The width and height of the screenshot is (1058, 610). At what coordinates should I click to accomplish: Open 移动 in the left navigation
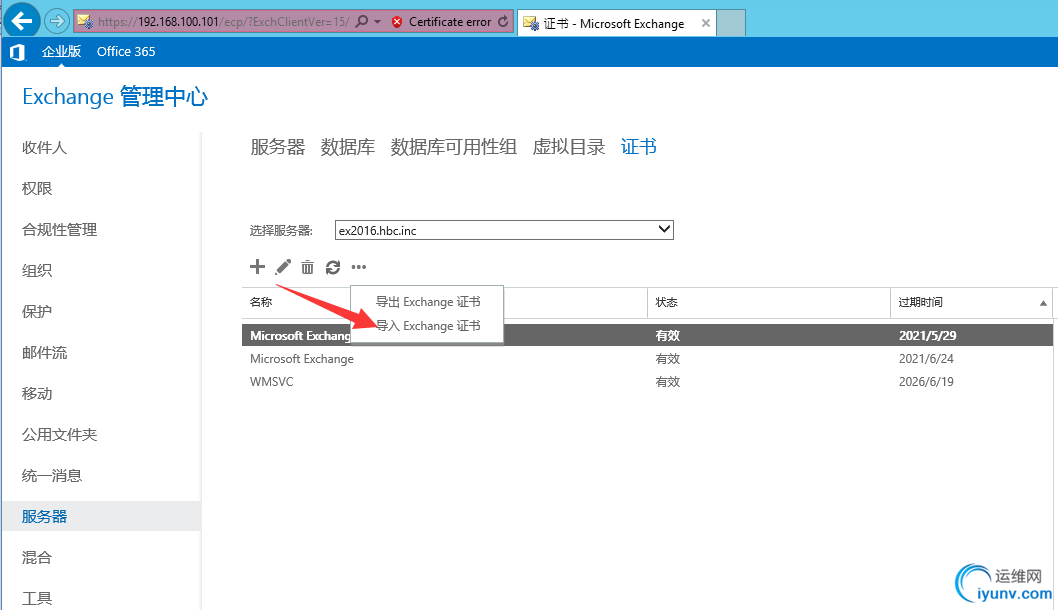point(37,393)
